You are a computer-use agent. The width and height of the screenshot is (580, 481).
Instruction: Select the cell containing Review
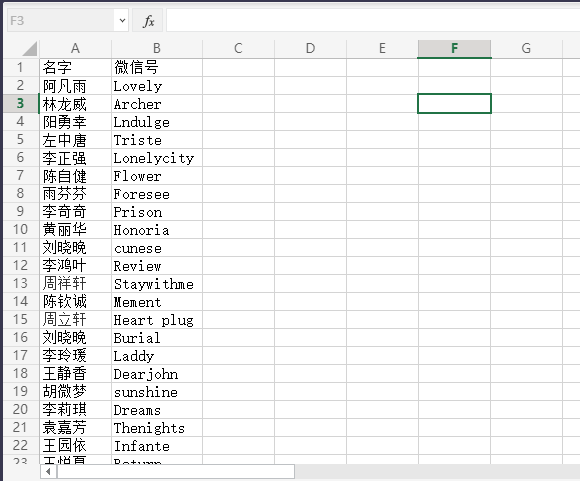(157, 265)
